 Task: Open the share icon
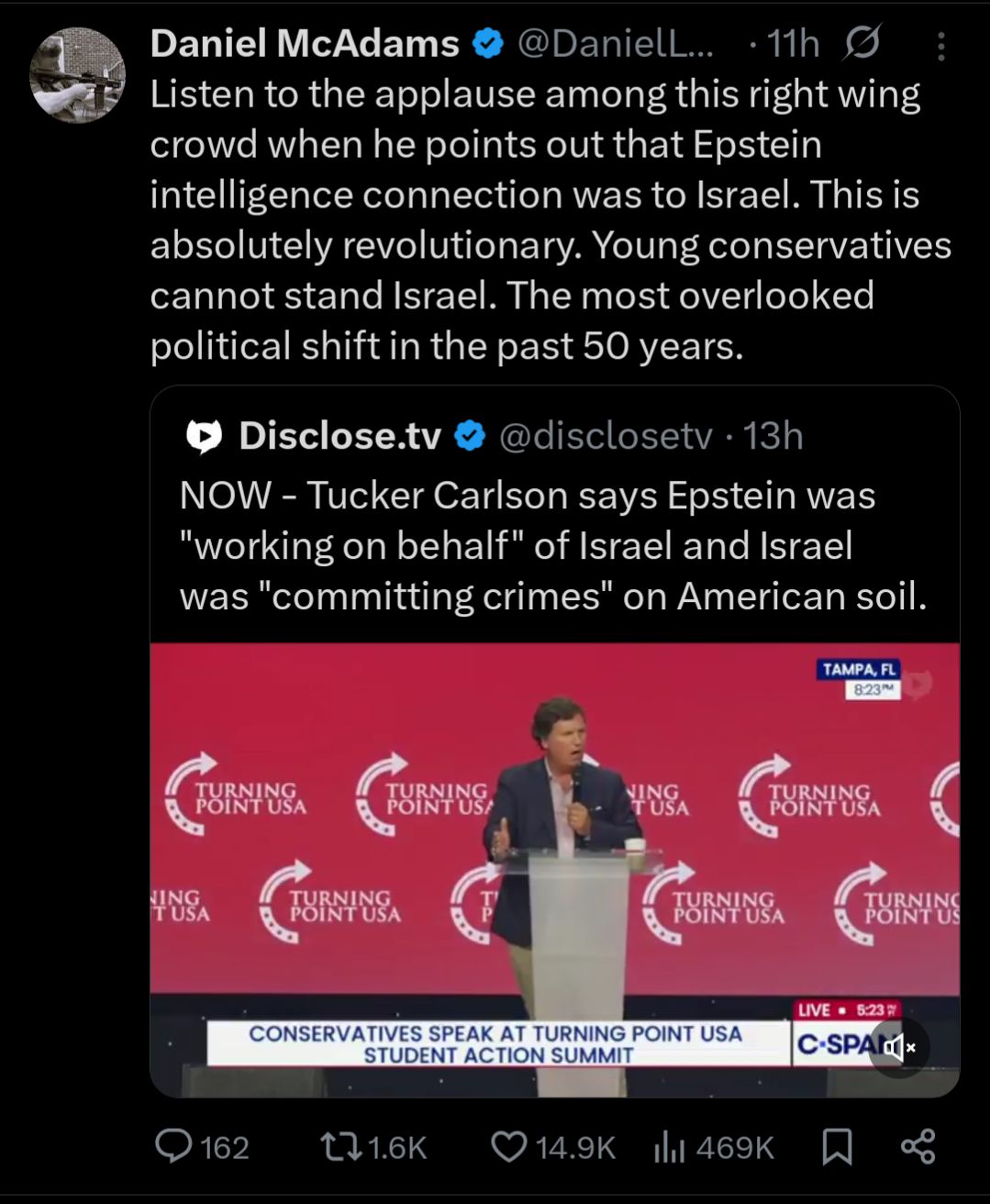click(x=918, y=1146)
